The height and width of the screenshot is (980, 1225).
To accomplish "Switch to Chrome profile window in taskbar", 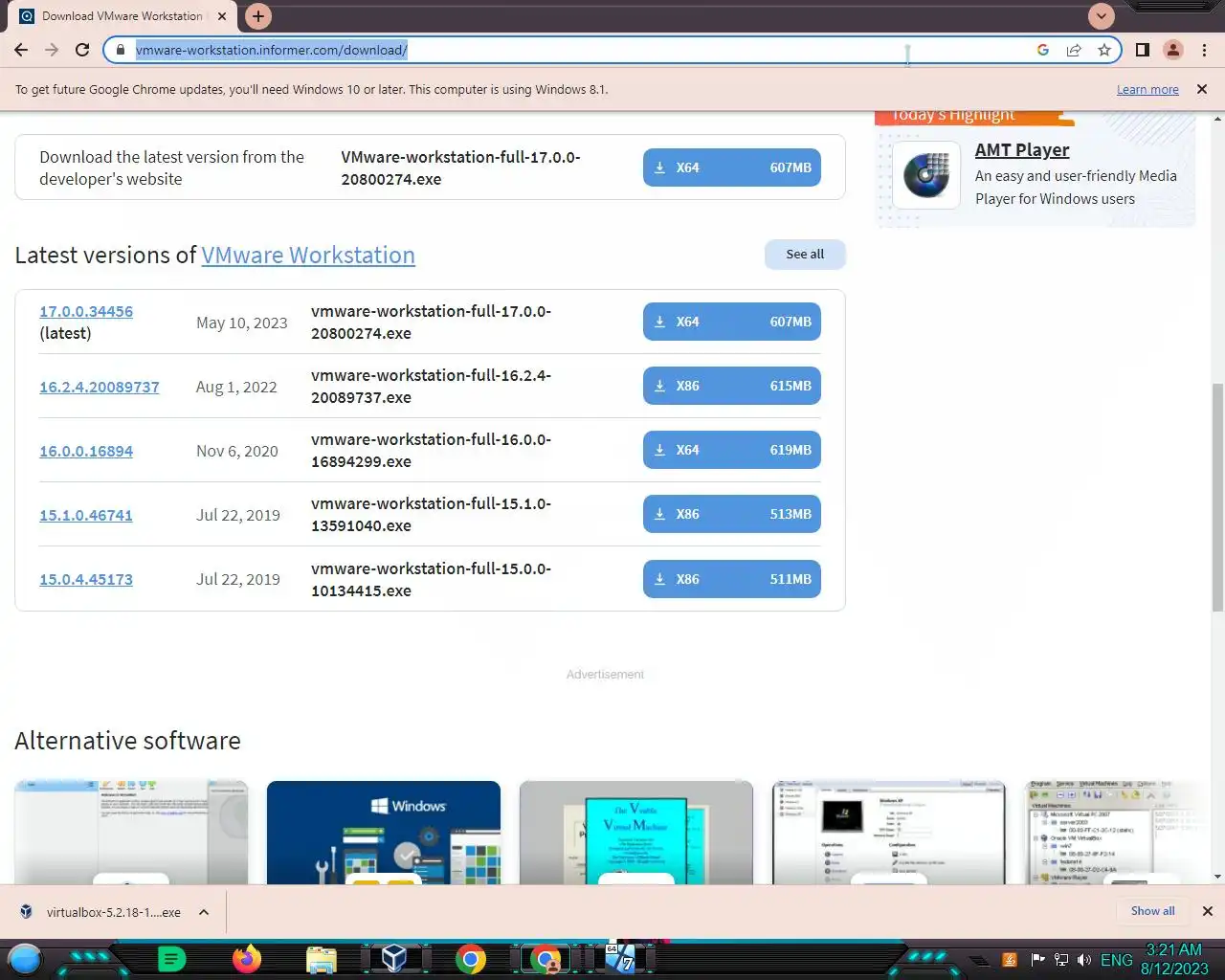I will pyautogui.click(x=546, y=959).
